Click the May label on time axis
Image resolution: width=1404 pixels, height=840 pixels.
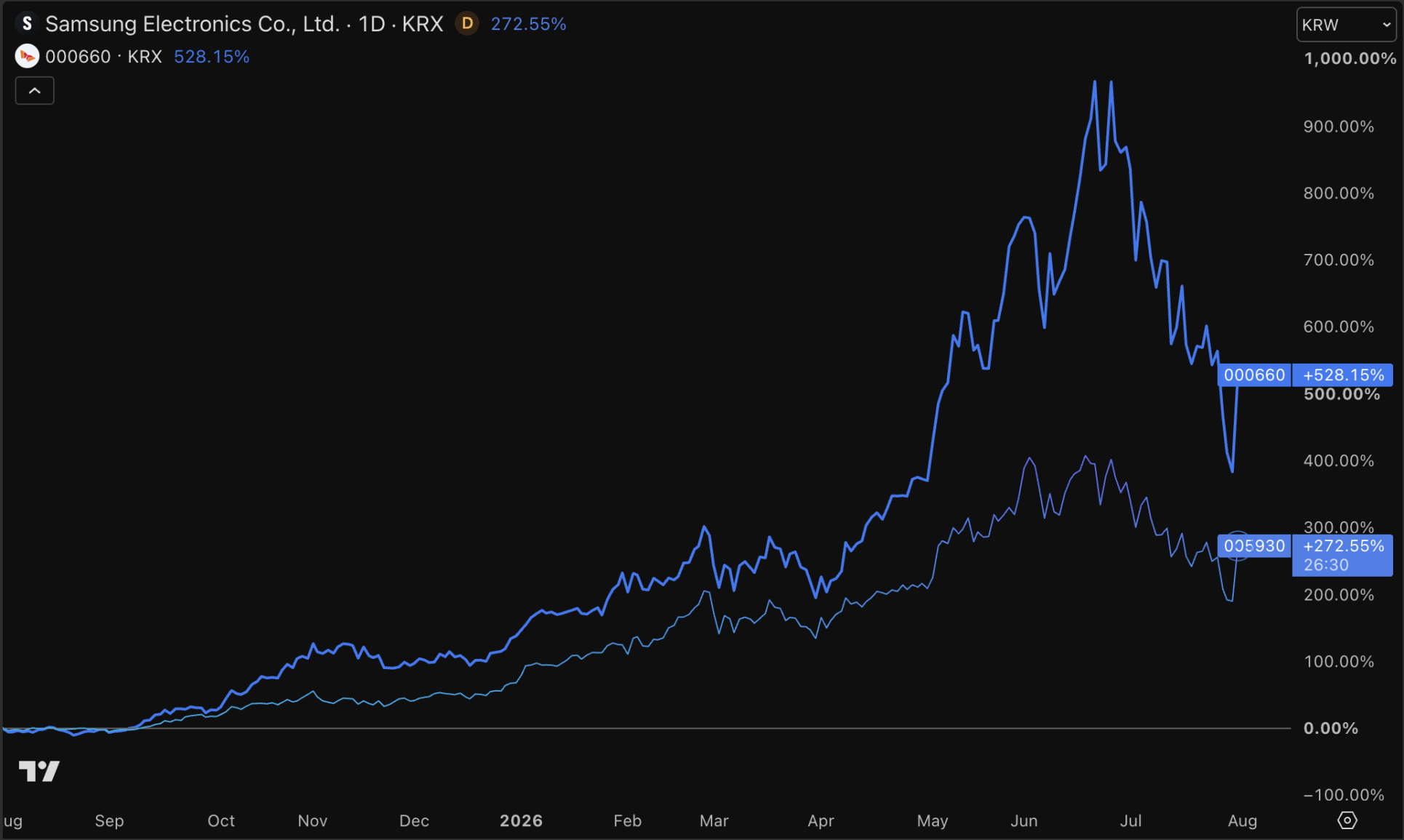933,821
